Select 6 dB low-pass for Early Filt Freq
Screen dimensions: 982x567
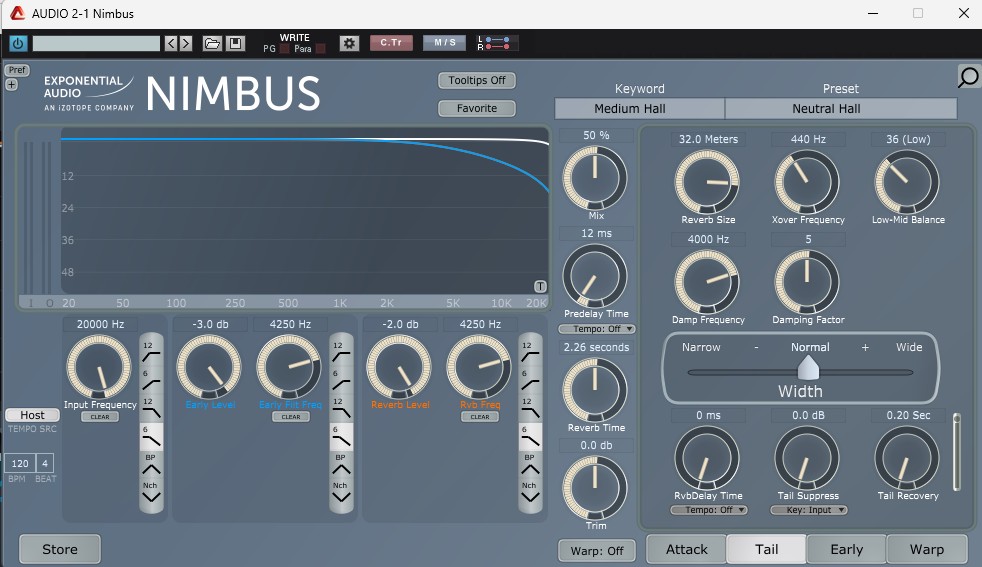click(341, 436)
